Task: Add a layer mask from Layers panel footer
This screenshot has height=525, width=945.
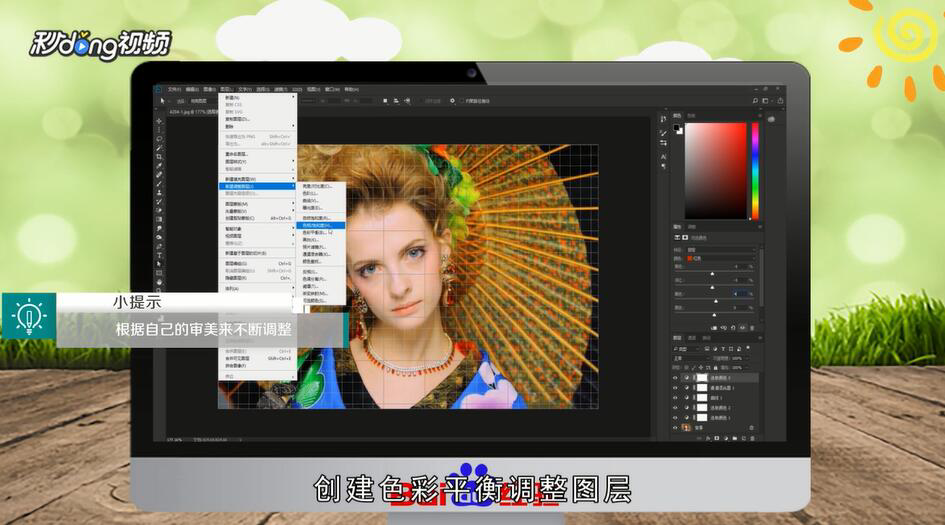Action: (x=717, y=438)
